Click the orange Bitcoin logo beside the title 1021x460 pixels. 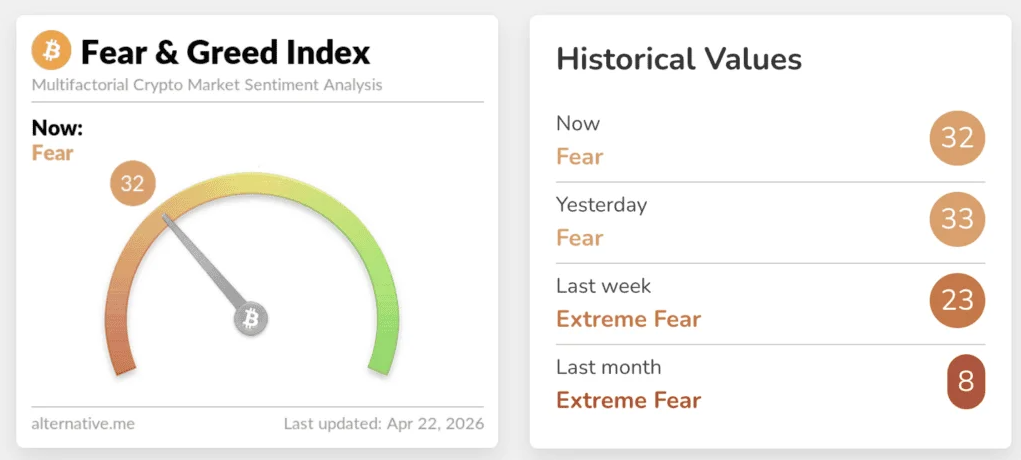click(51, 50)
